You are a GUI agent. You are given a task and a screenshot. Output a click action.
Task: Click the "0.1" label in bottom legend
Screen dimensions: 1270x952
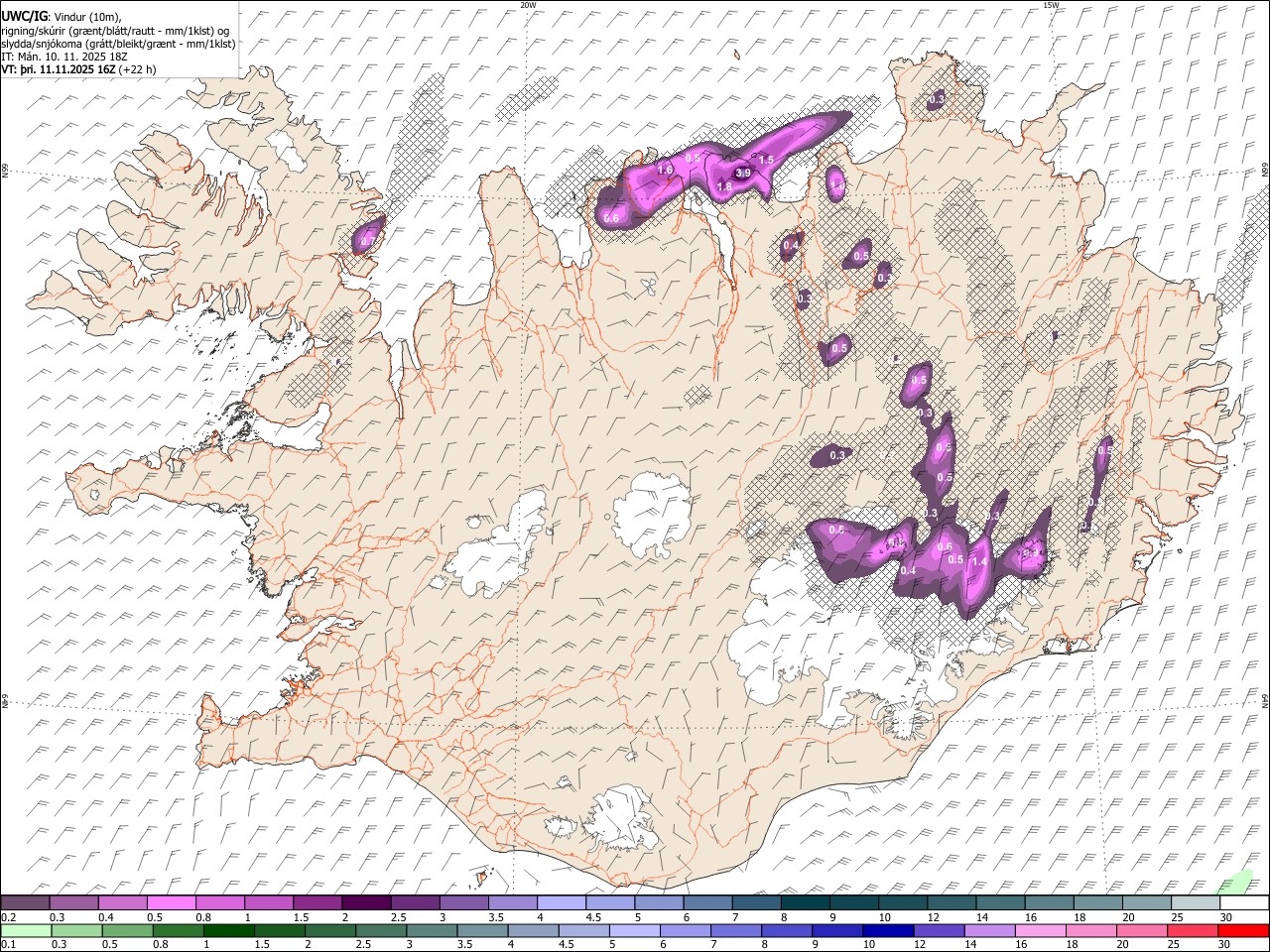tap(9, 945)
